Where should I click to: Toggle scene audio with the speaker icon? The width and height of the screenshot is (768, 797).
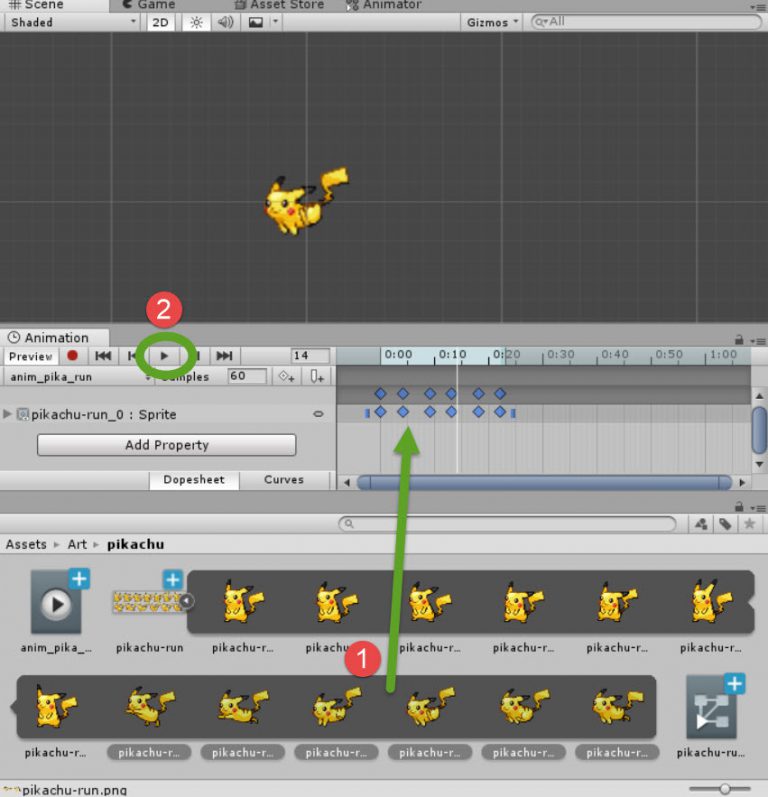point(226,22)
